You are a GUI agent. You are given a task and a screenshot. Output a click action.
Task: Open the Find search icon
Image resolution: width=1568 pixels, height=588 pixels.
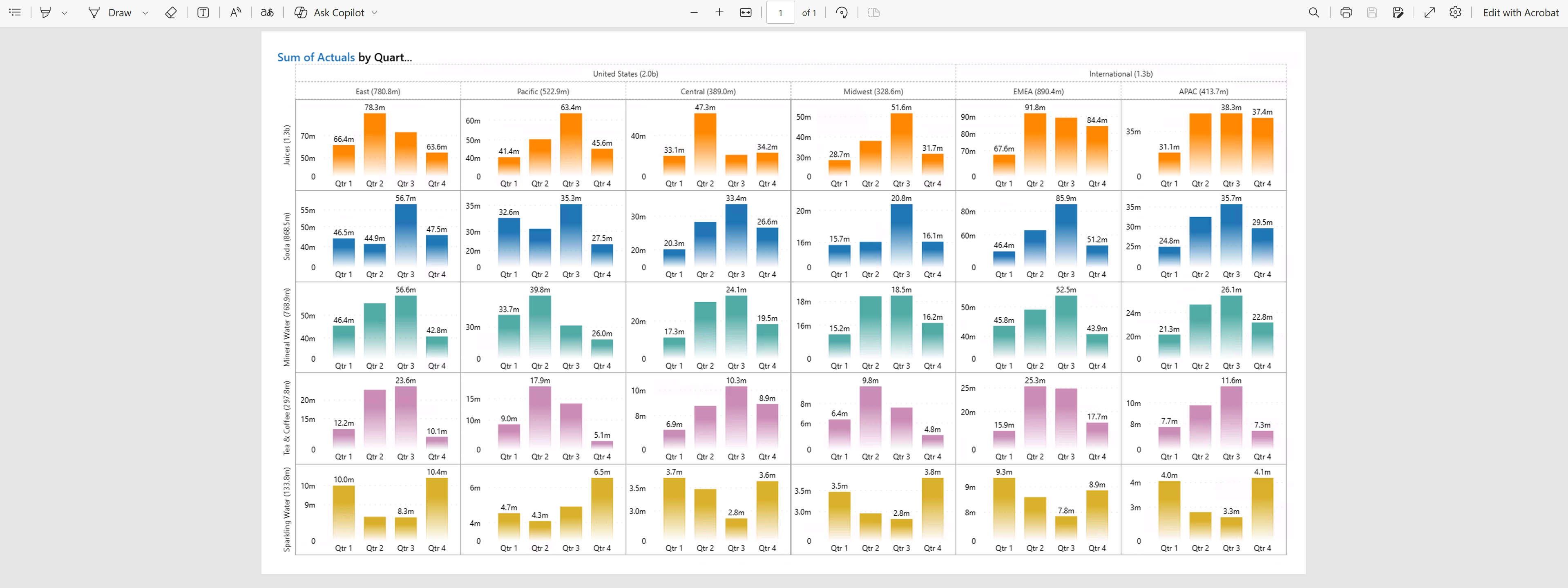(x=1313, y=12)
